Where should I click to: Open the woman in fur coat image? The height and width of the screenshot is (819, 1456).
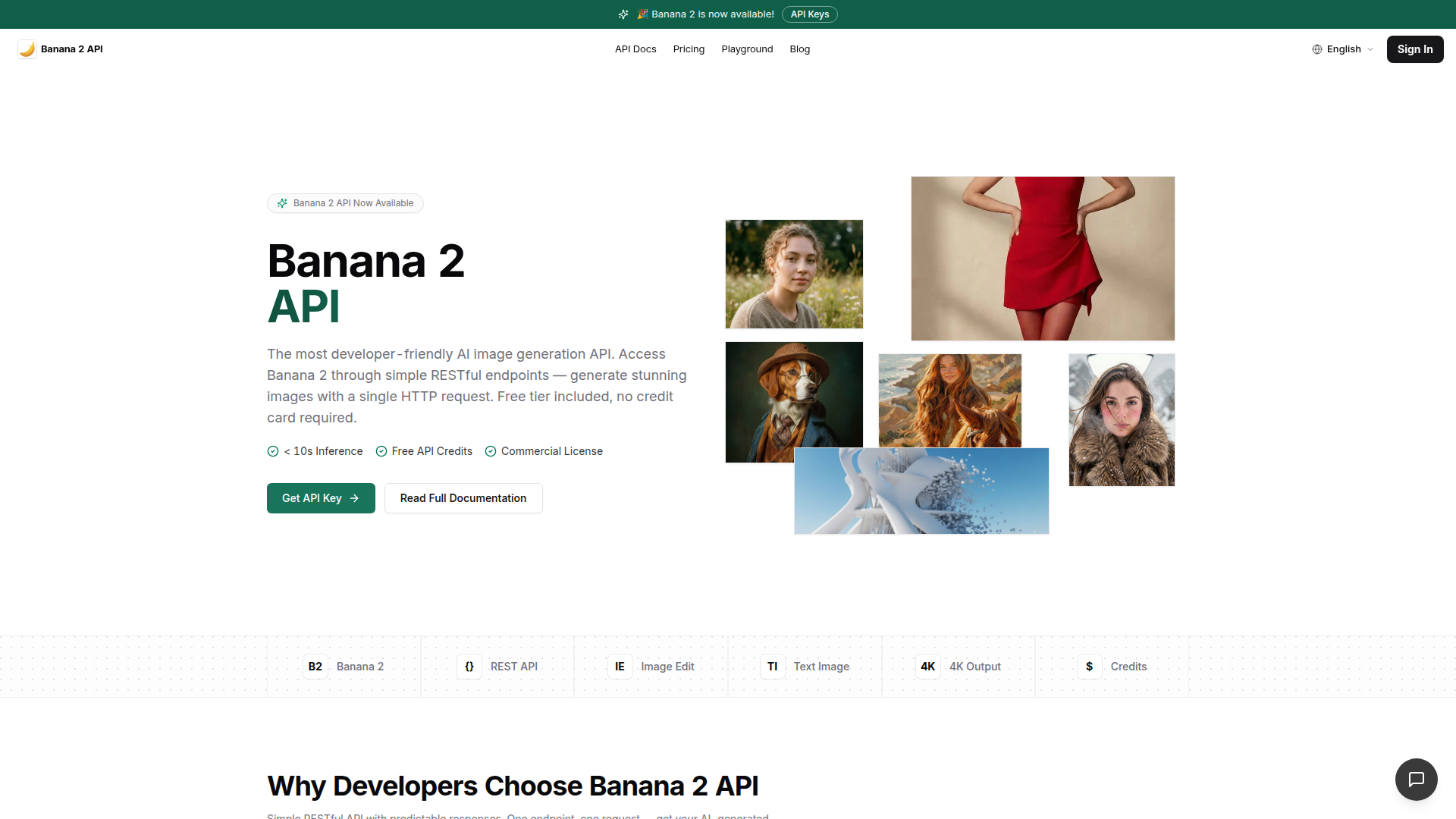coord(1122,420)
